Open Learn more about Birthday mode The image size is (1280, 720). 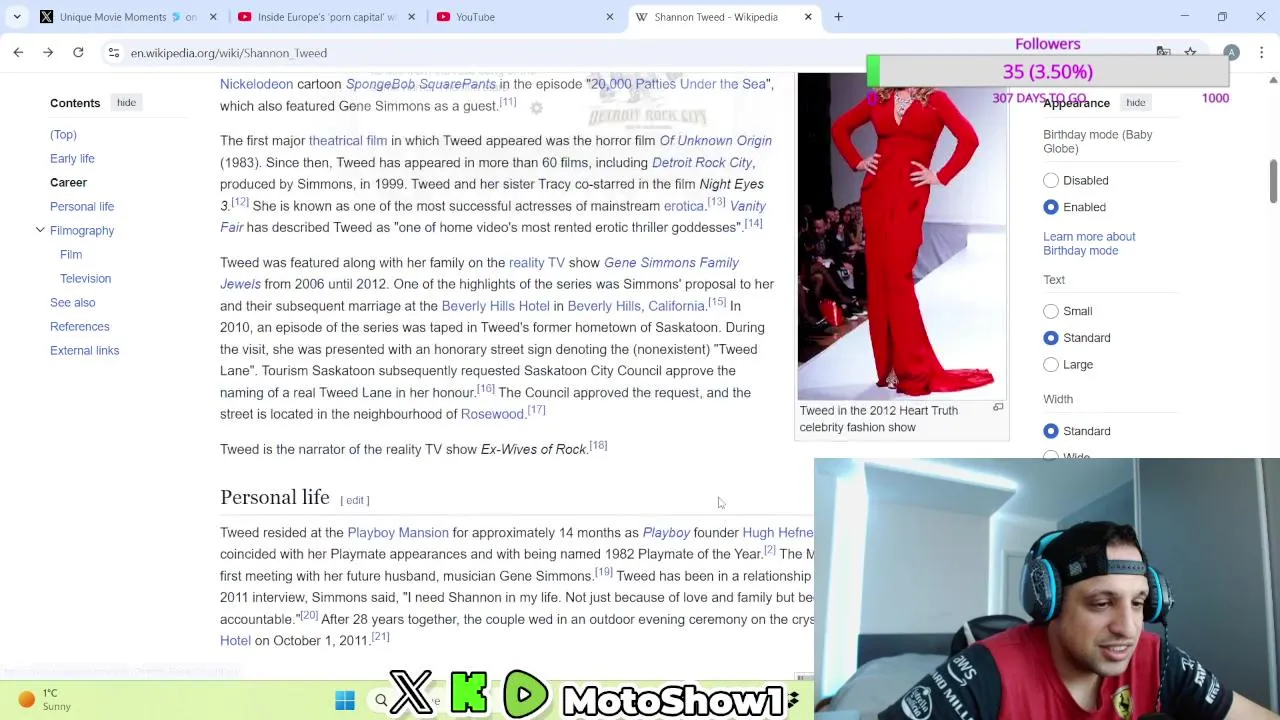1089,244
